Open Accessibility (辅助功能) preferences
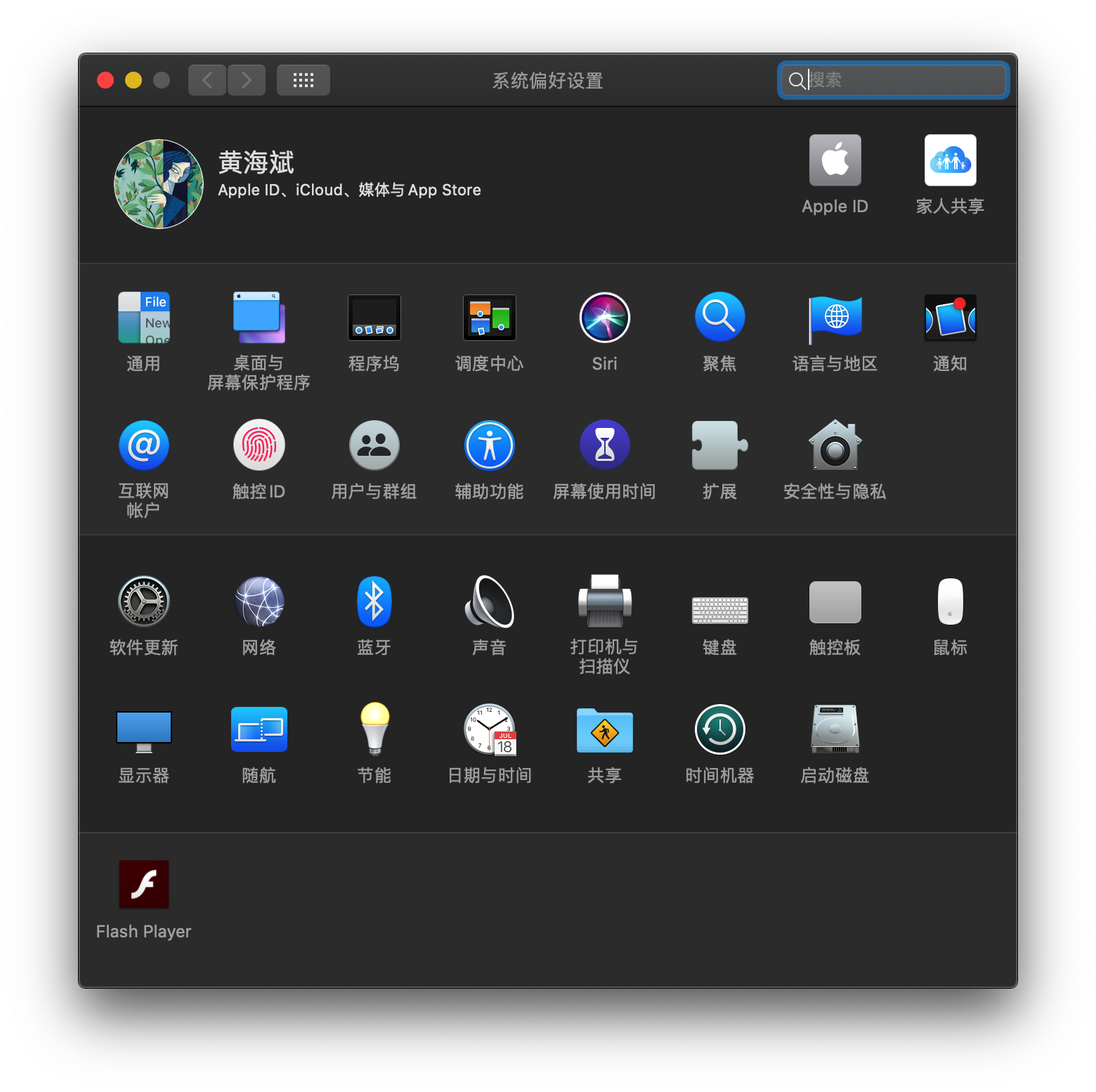This screenshot has width=1096, height=1092. pyautogui.click(x=489, y=446)
